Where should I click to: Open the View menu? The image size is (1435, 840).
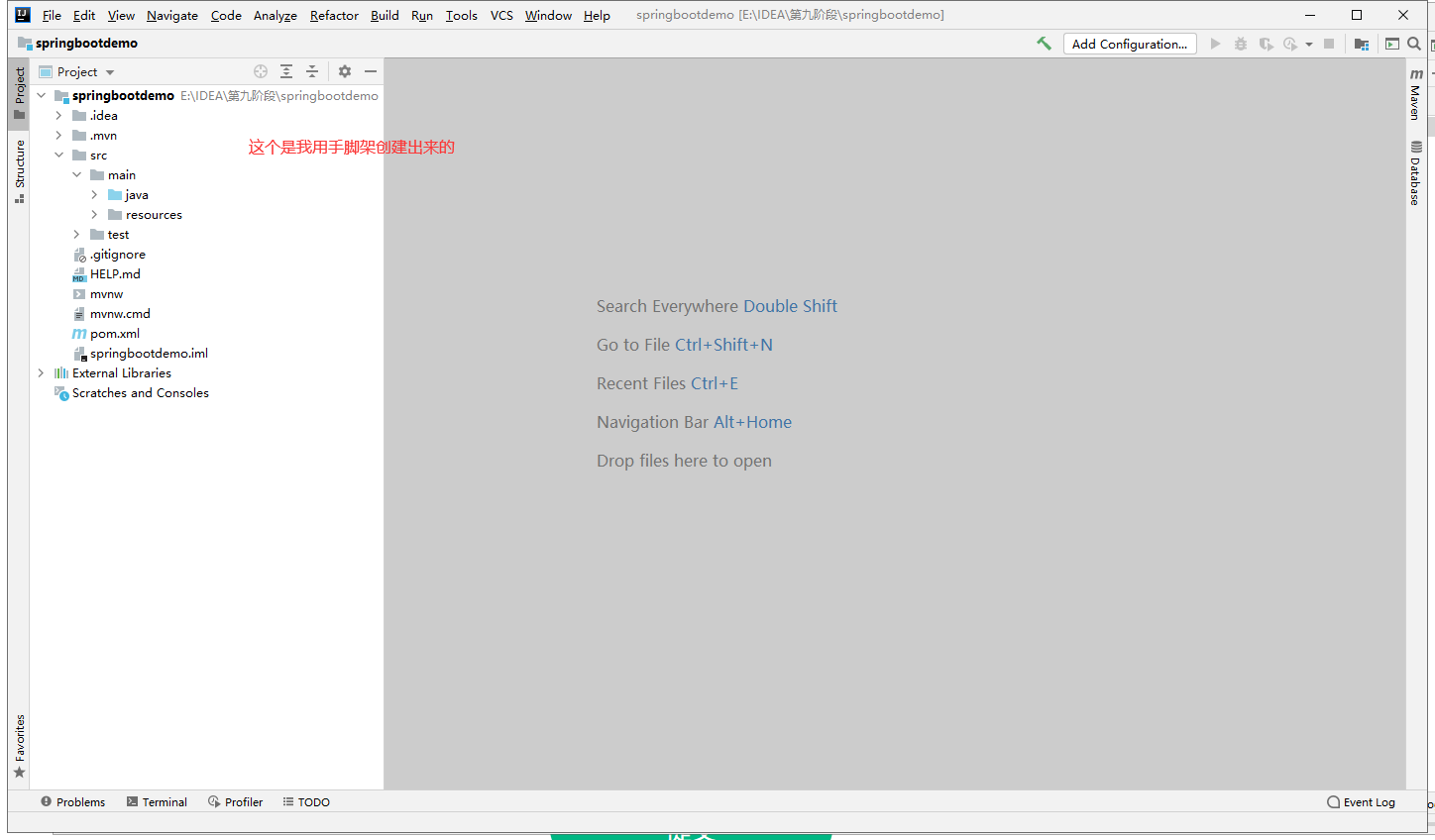[121, 15]
